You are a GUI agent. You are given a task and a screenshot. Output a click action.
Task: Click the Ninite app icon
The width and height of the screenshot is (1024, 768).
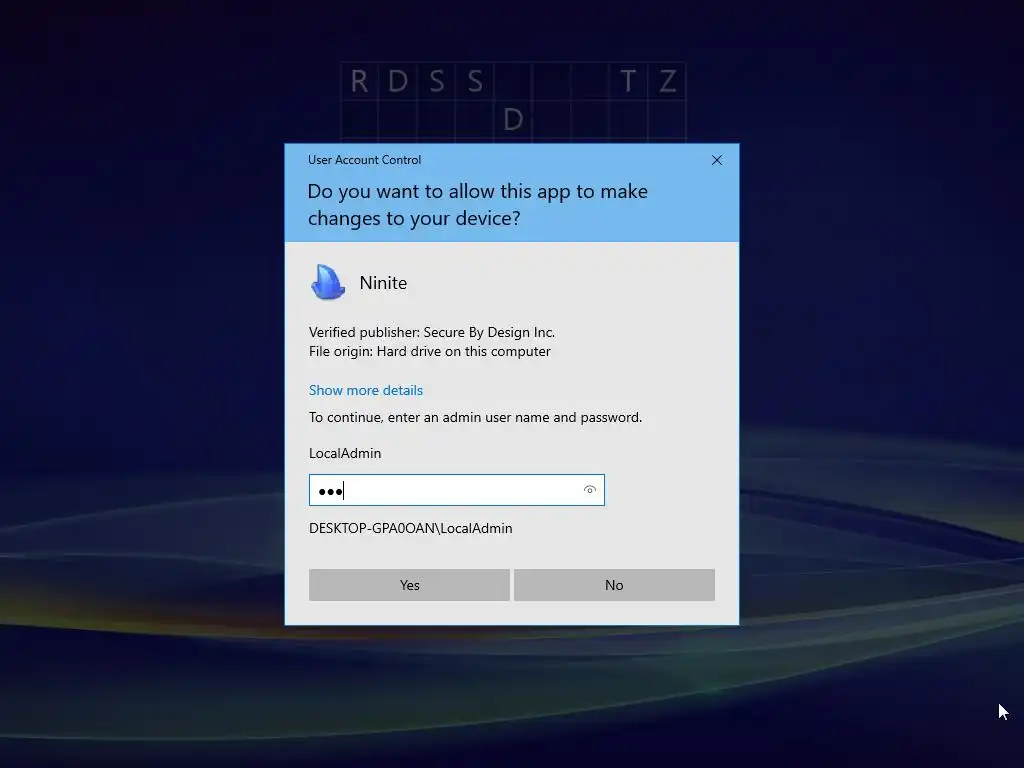tap(328, 282)
